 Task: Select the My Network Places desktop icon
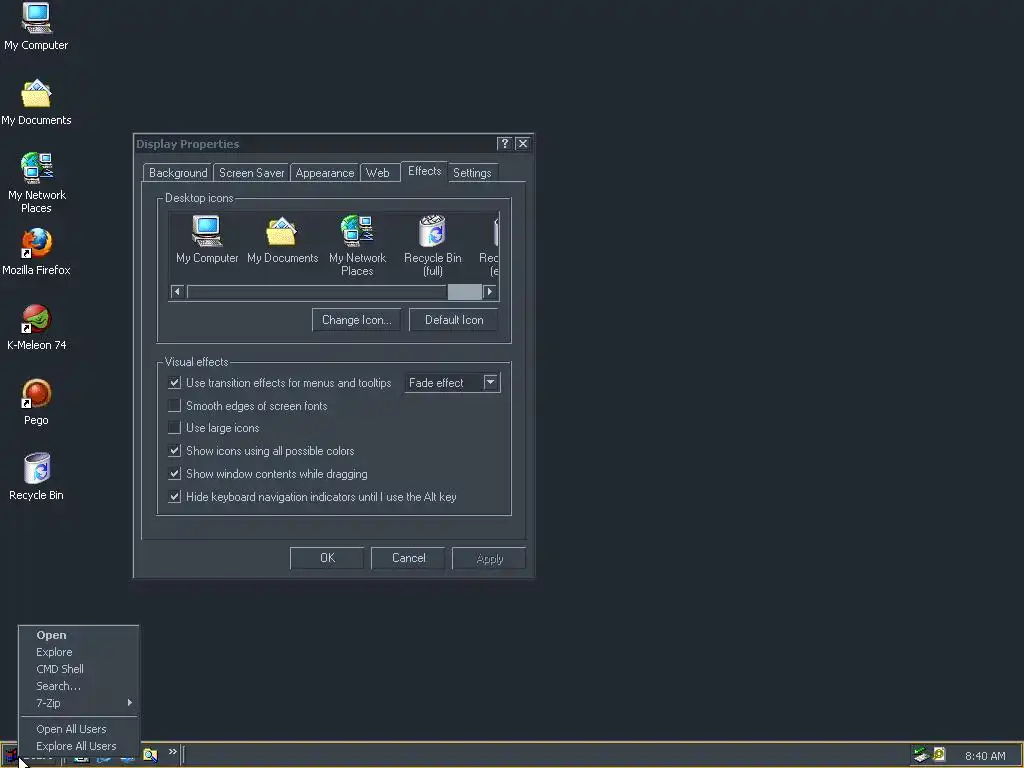point(37,183)
